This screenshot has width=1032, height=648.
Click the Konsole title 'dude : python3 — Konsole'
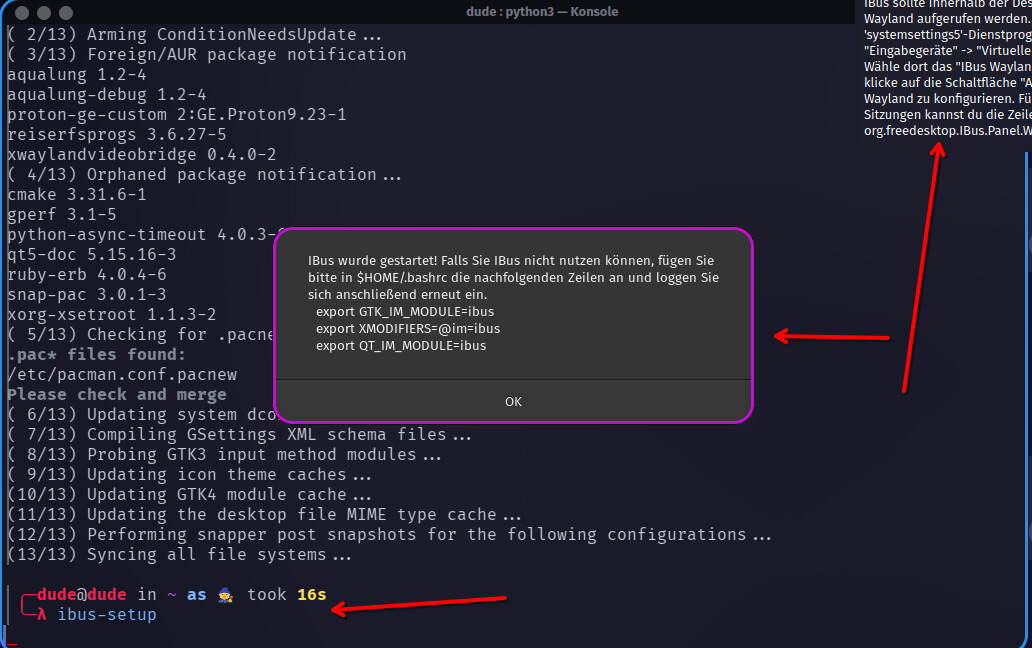542,12
